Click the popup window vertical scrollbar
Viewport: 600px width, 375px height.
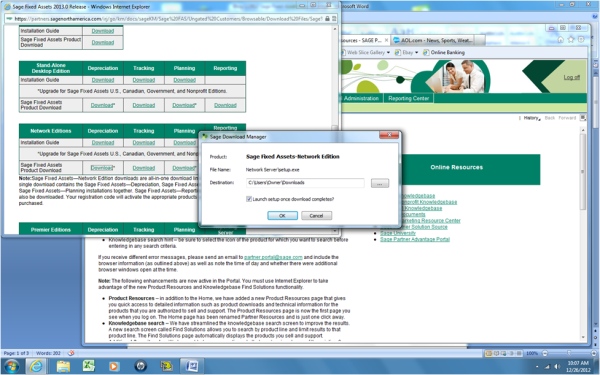point(335,129)
